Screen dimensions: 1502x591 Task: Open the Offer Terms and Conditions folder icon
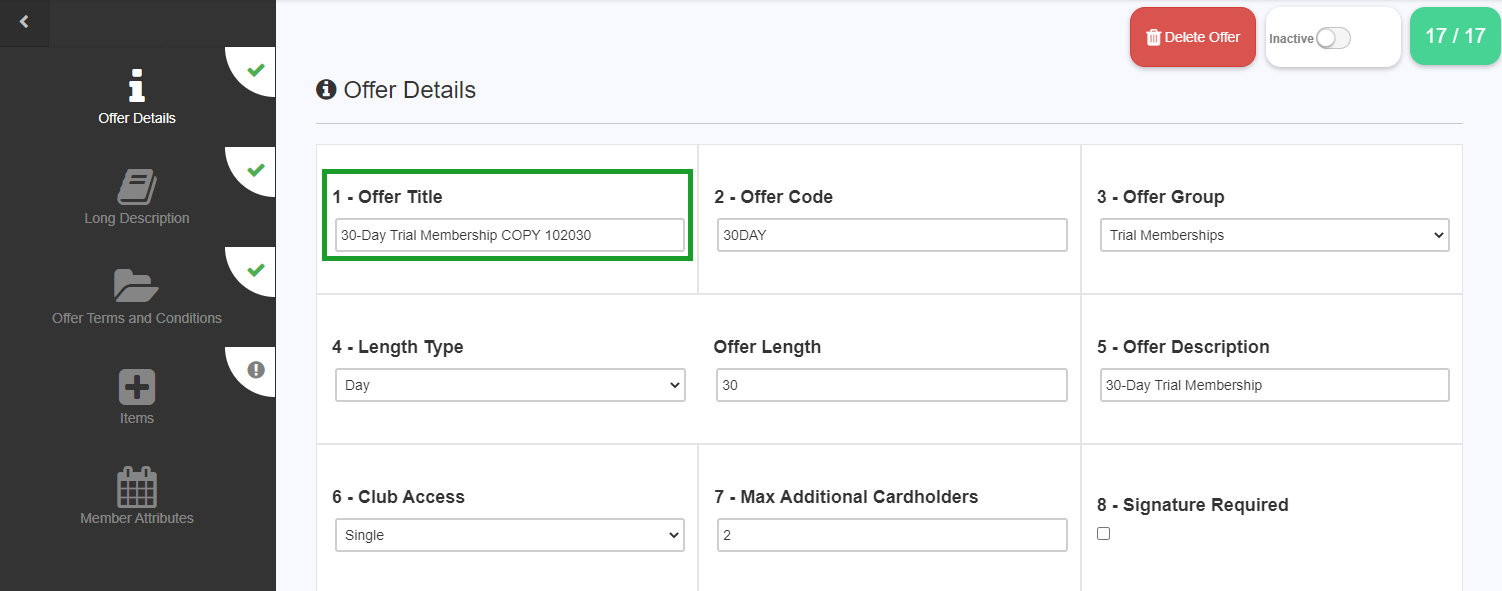click(x=137, y=286)
